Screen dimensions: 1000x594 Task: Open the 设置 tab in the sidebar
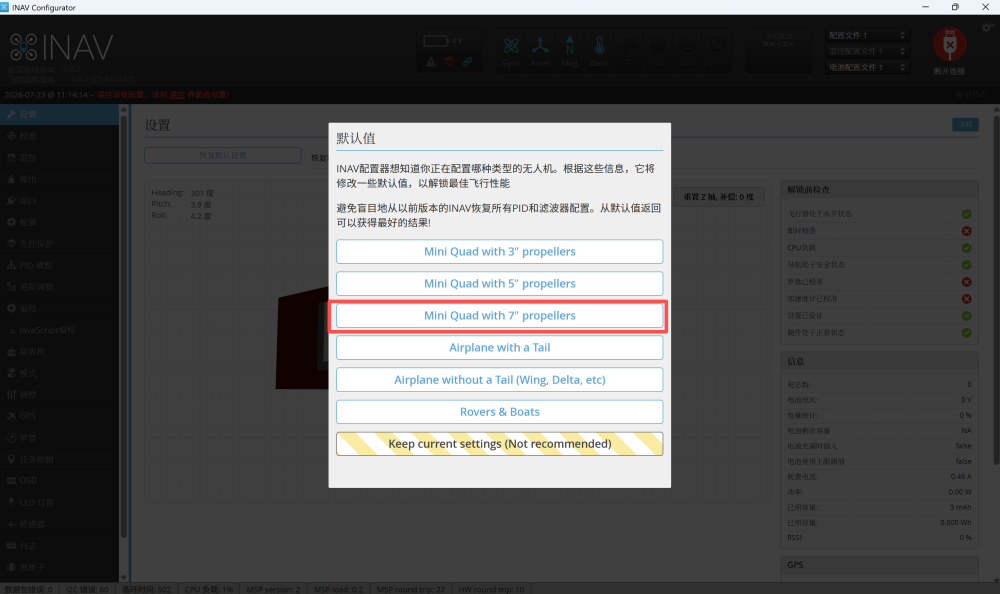(59, 114)
